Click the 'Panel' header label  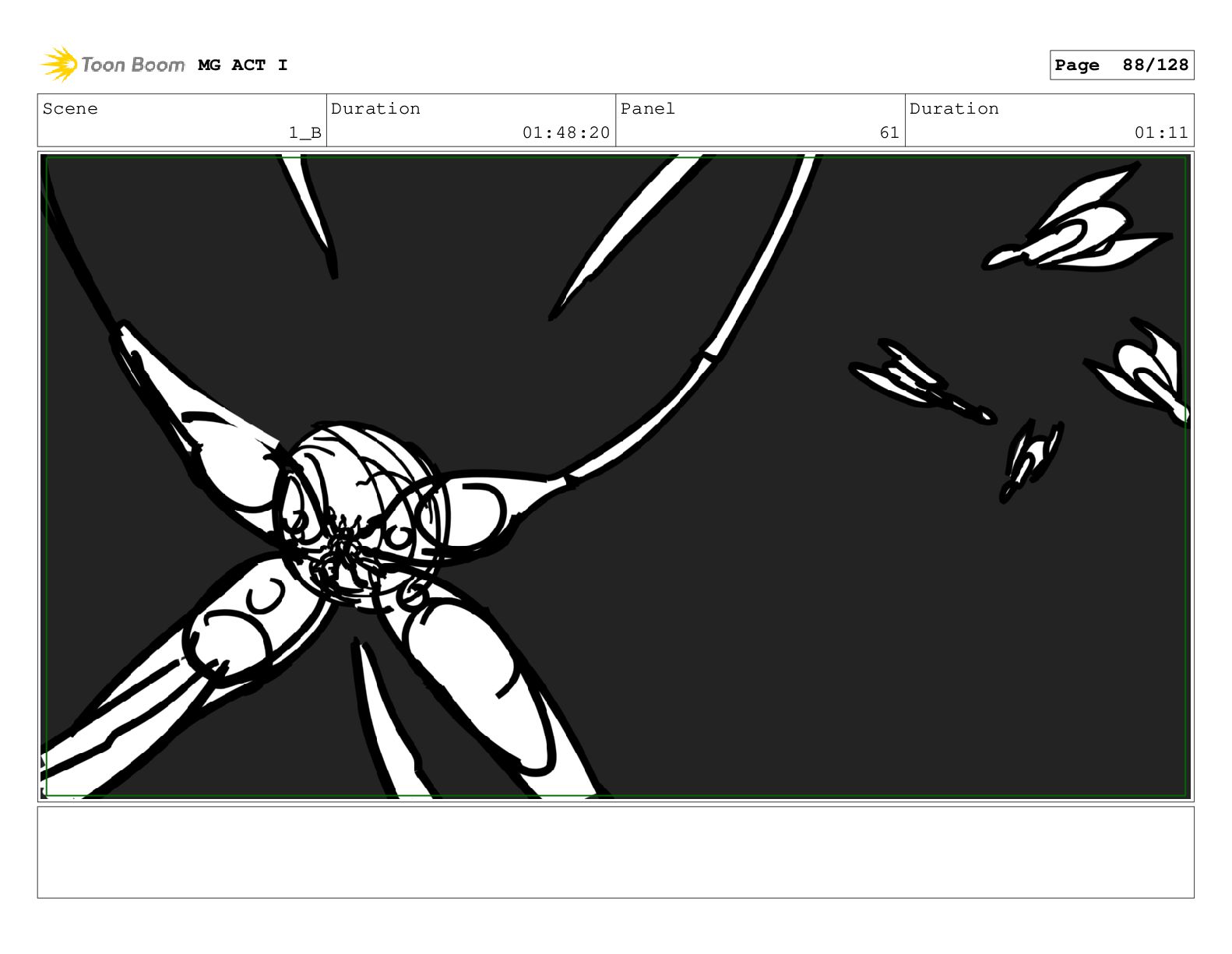tap(647, 109)
